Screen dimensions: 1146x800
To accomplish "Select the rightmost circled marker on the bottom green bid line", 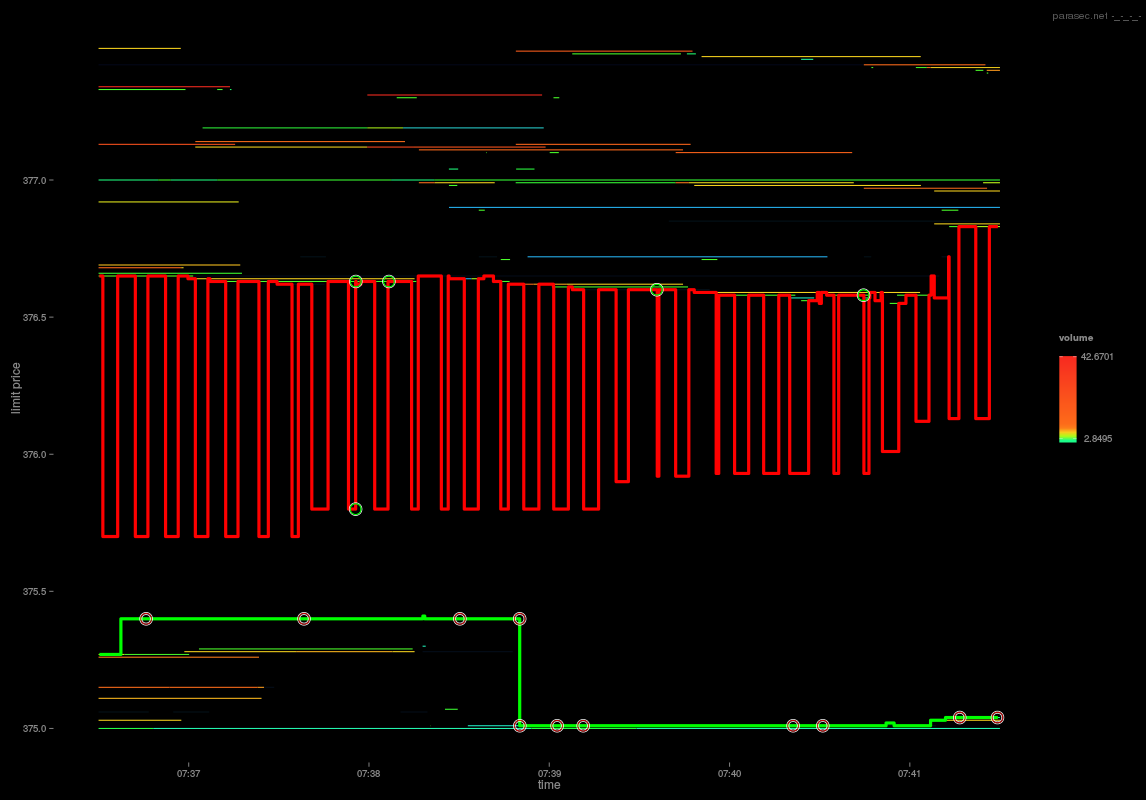I will click(x=997, y=716).
